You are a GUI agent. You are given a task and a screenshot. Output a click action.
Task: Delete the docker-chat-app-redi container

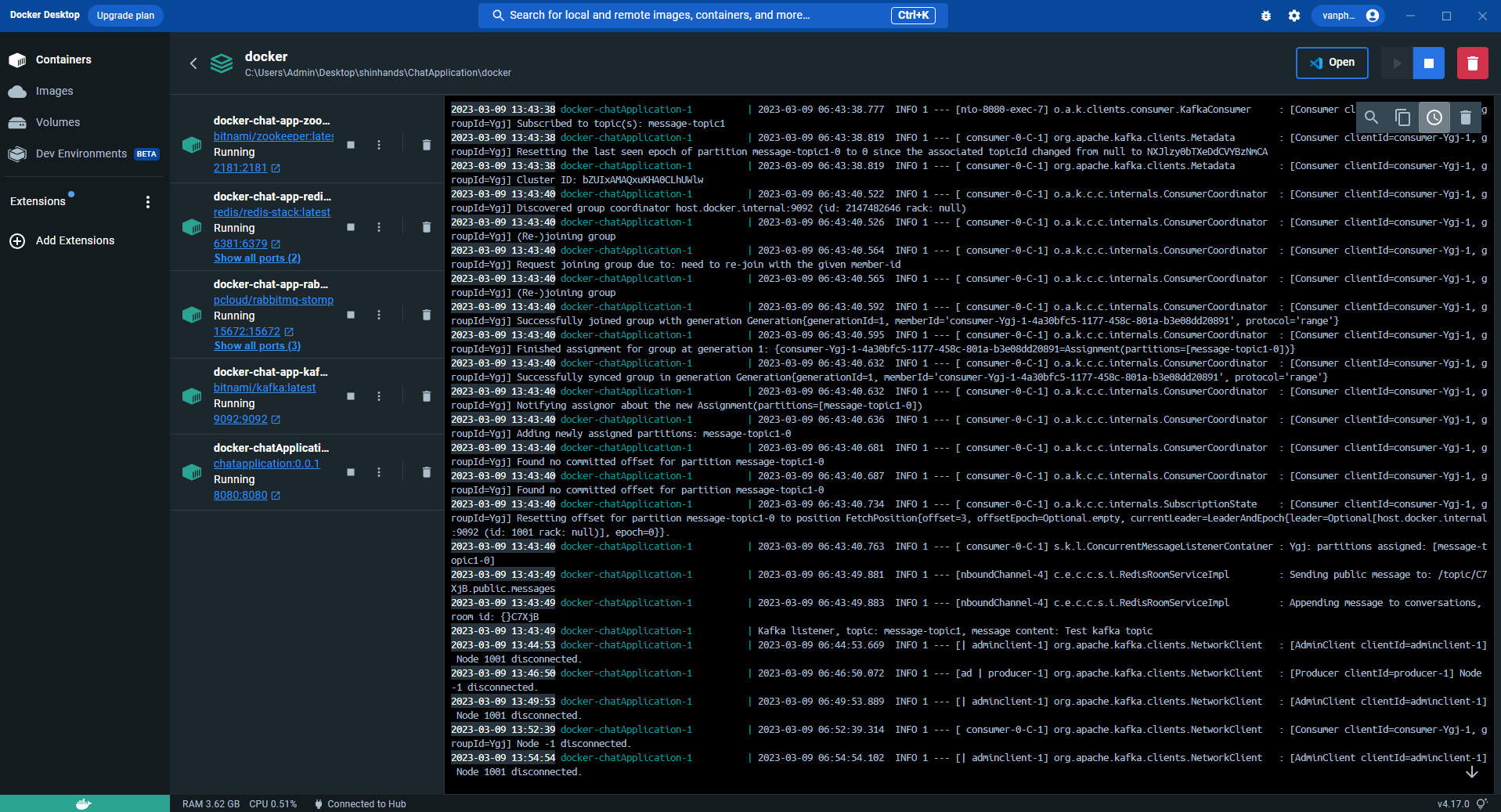coord(427,227)
